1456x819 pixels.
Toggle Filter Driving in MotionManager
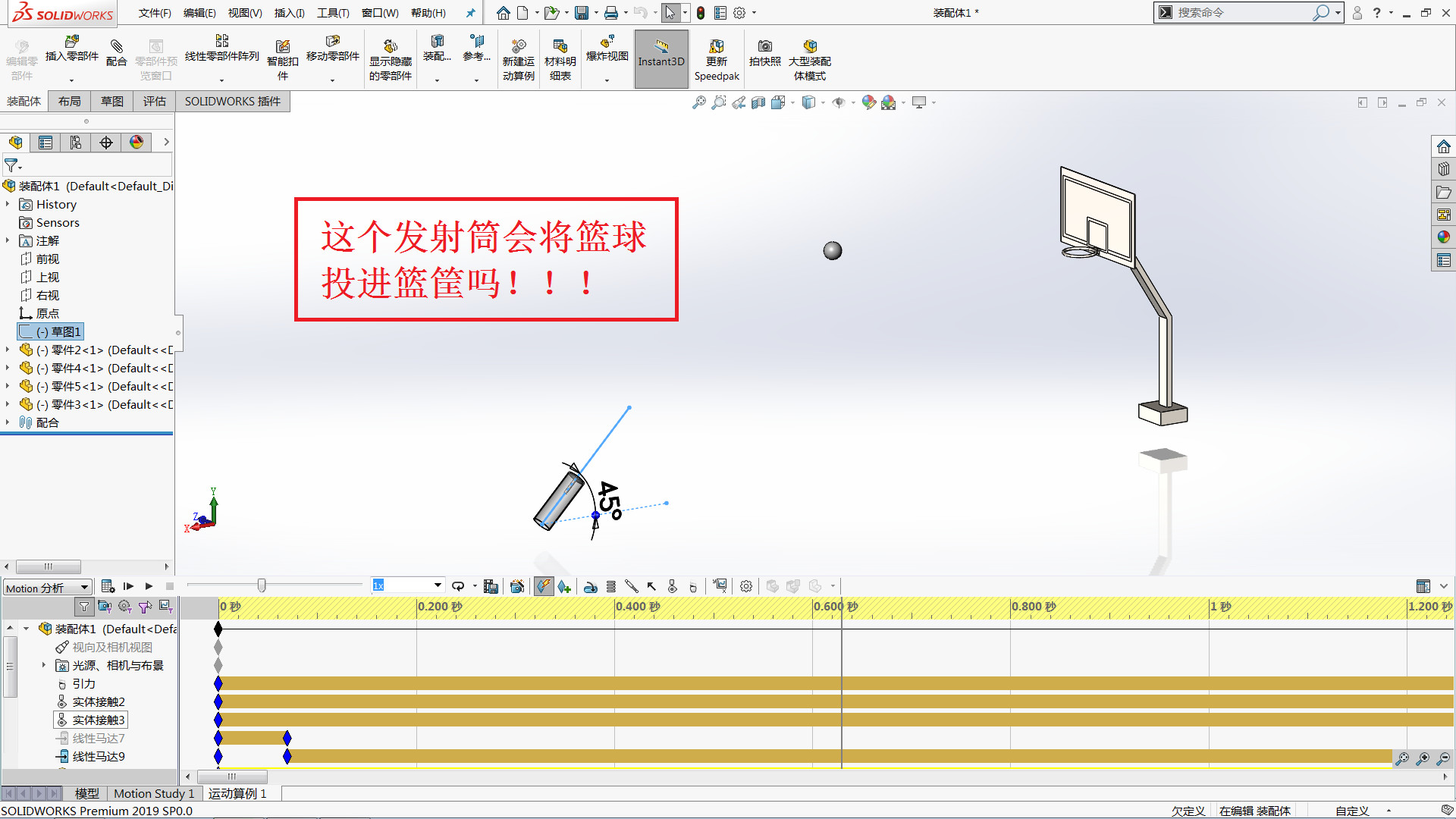(125, 607)
